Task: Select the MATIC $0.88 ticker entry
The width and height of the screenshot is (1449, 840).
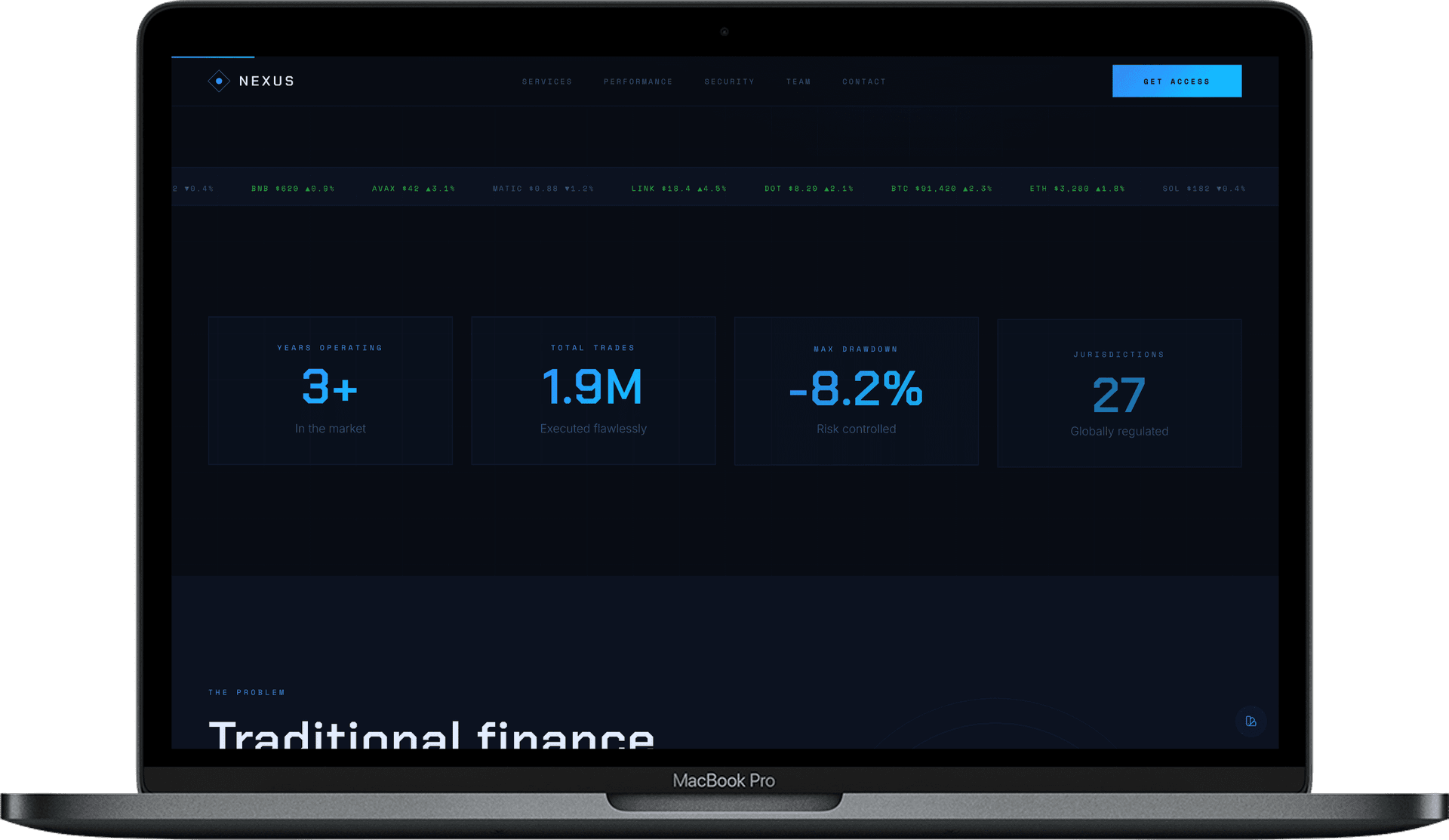Action: coord(543,189)
